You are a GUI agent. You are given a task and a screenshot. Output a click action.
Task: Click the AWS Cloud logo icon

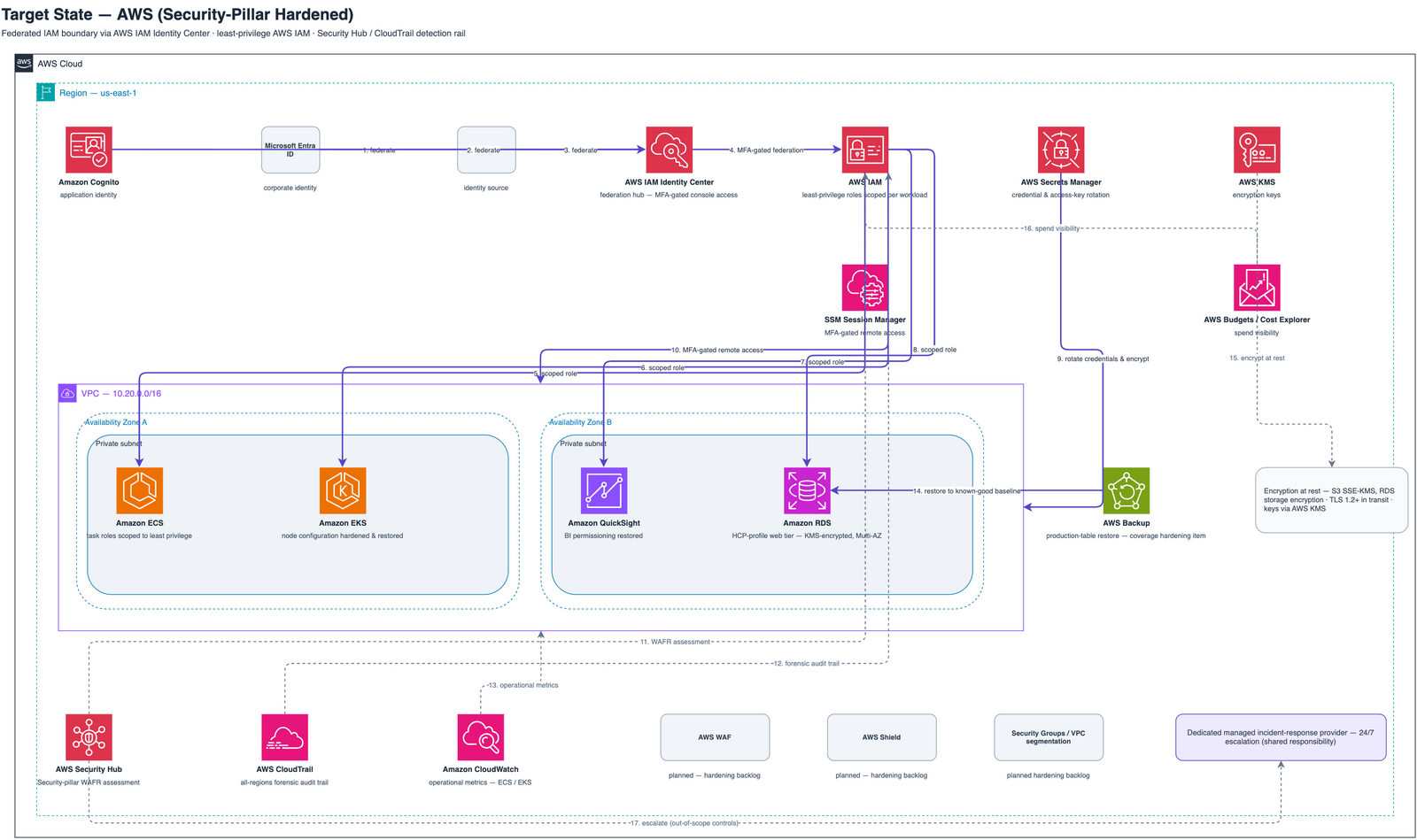(x=24, y=63)
